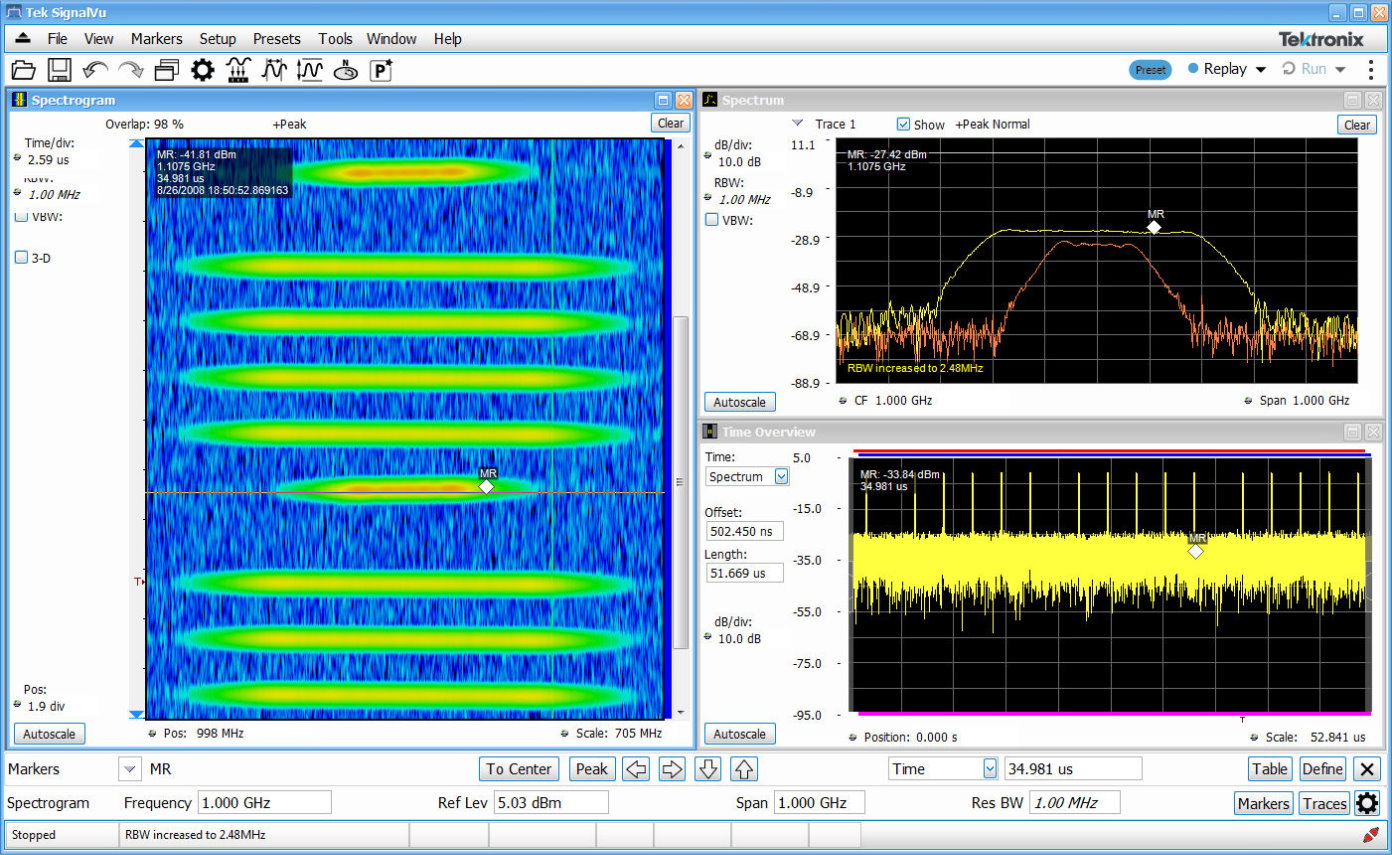The image size is (1392, 855).
Task: Click the To Center button
Action: point(519,769)
